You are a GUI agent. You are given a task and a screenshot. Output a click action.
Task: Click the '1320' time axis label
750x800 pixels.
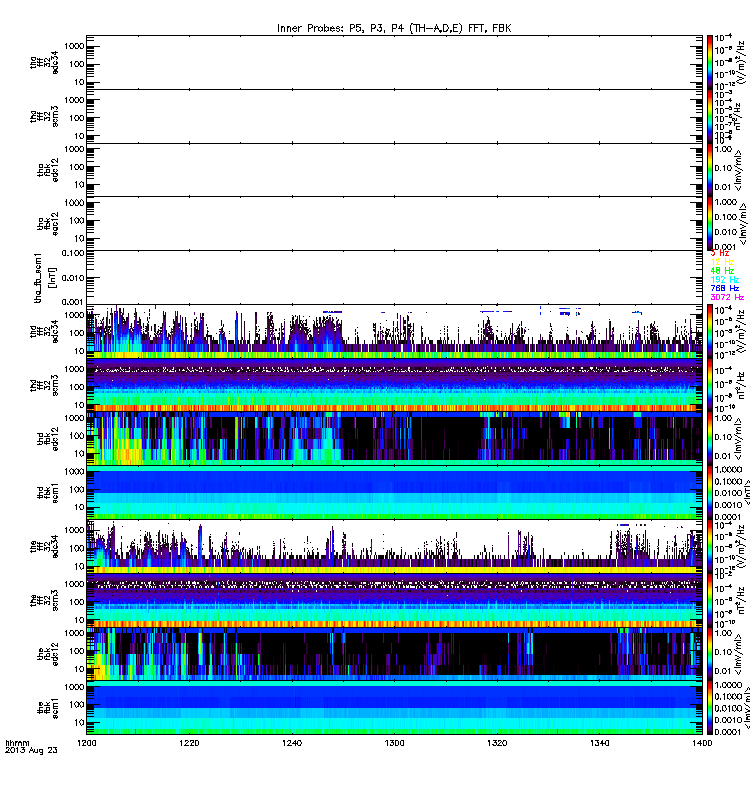click(497, 743)
